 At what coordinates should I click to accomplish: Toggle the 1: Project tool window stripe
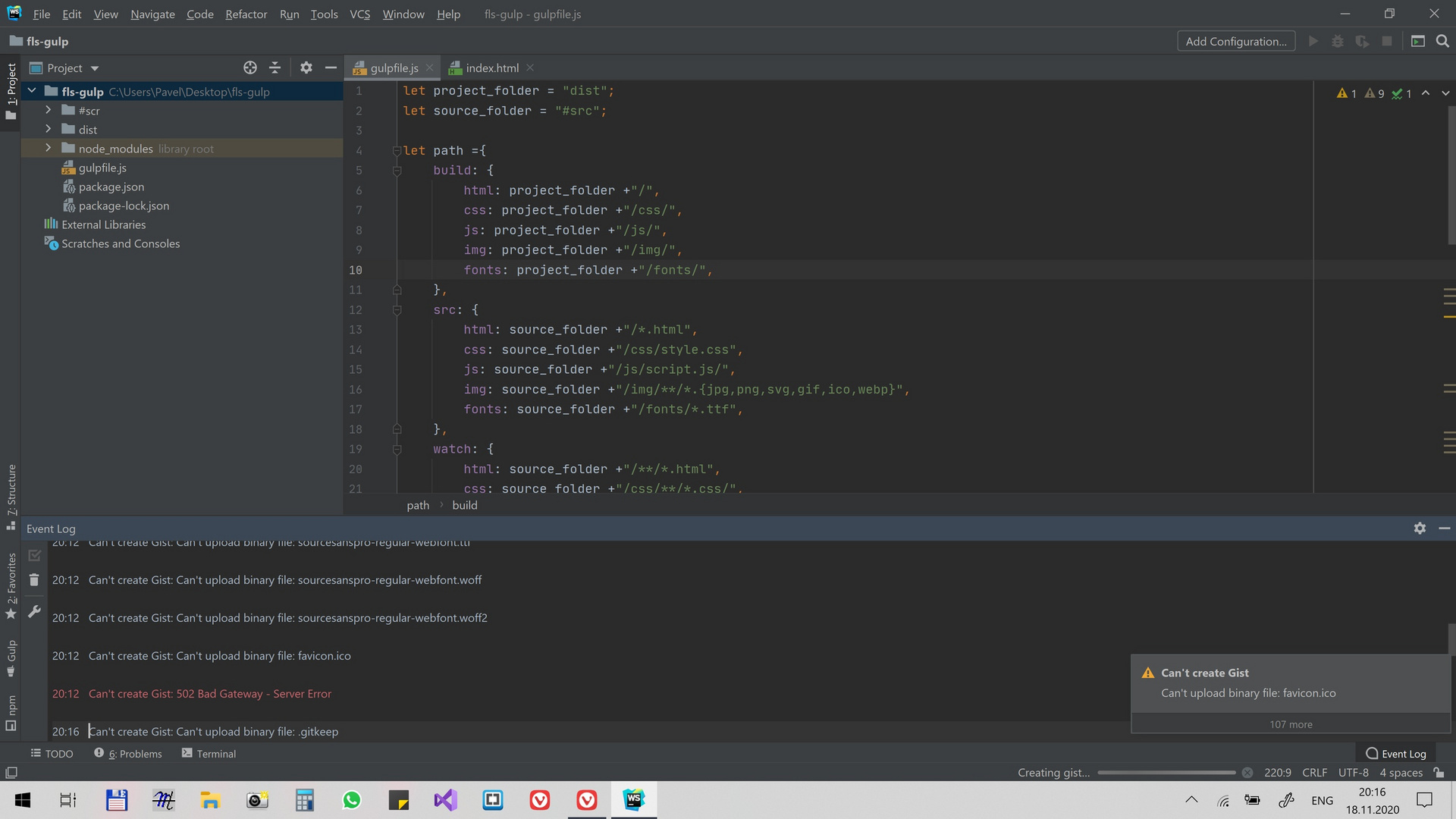11,91
